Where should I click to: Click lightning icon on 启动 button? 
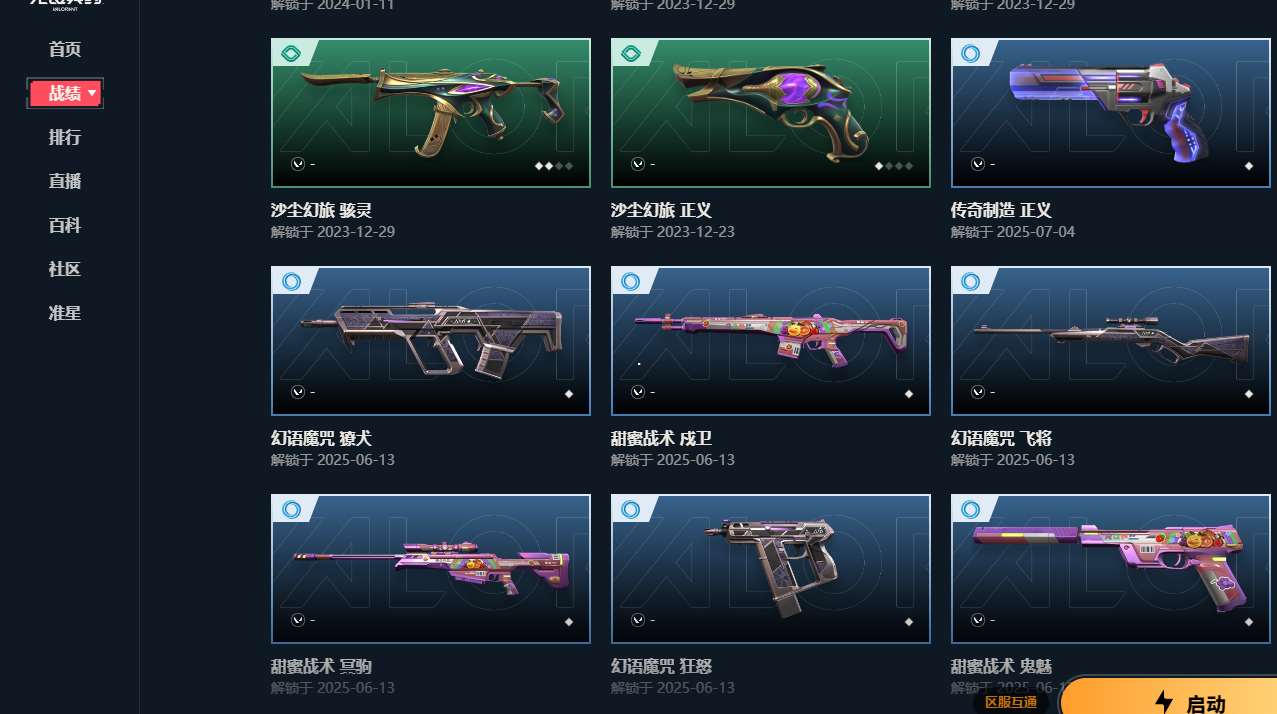(1163, 702)
